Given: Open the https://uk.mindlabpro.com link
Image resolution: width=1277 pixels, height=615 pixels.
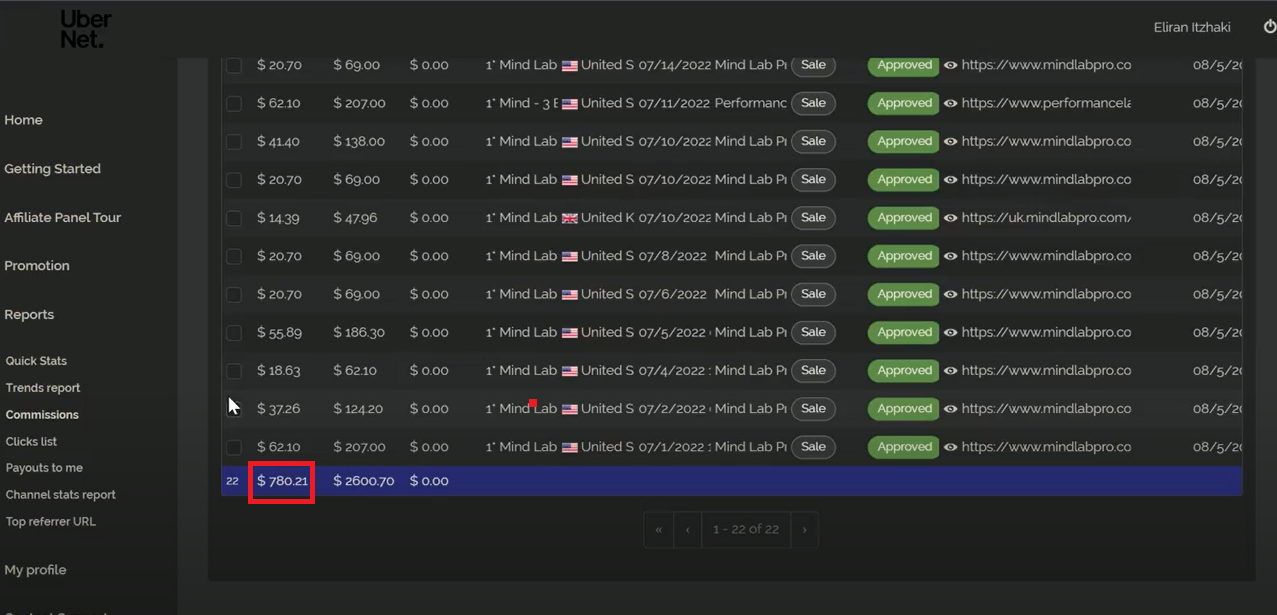Looking at the screenshot, I should 1046,218.
